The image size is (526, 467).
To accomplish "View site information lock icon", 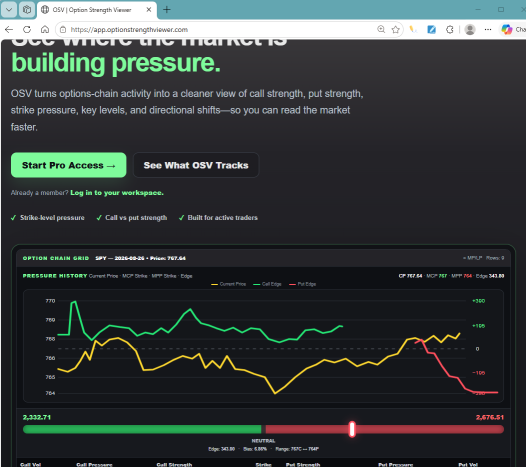I will 63,30.
